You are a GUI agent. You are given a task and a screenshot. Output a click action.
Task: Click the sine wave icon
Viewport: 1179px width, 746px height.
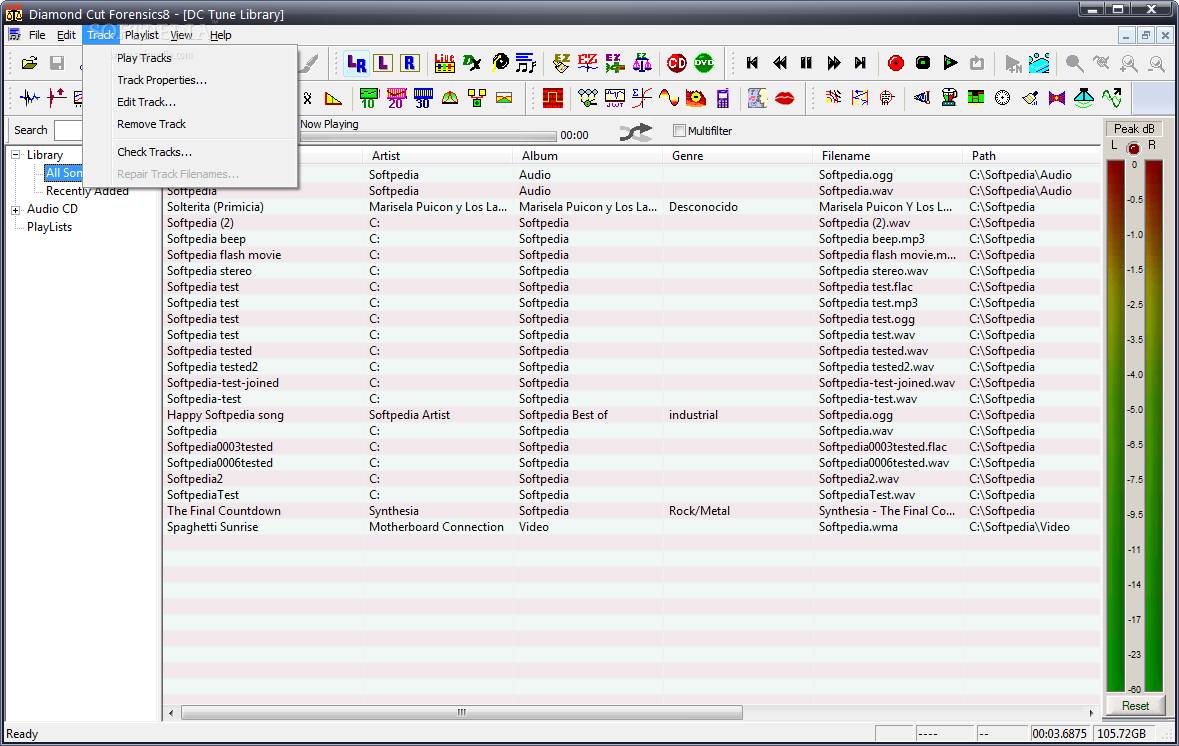pos(668,98)
